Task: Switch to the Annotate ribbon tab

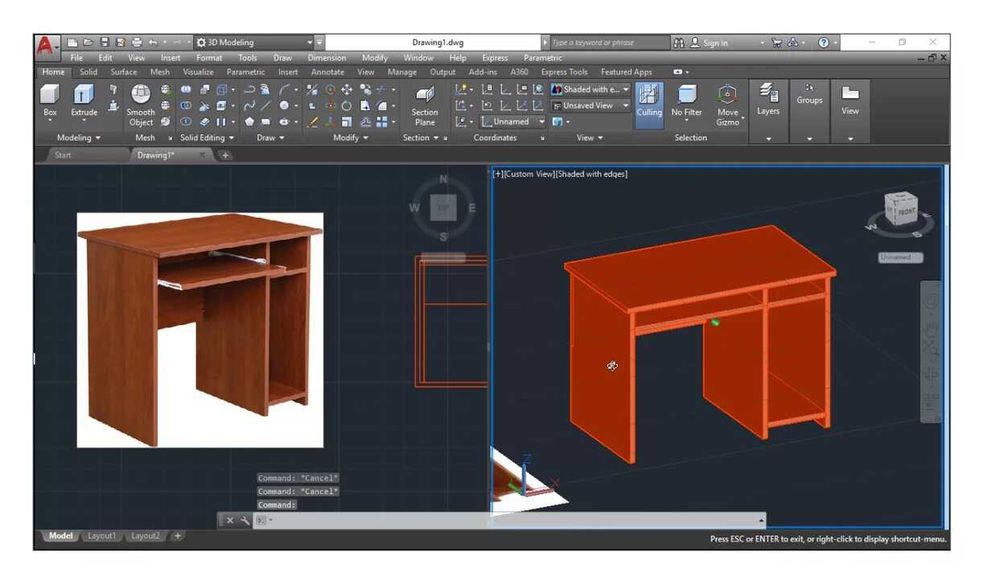Action: coord(328,72)
